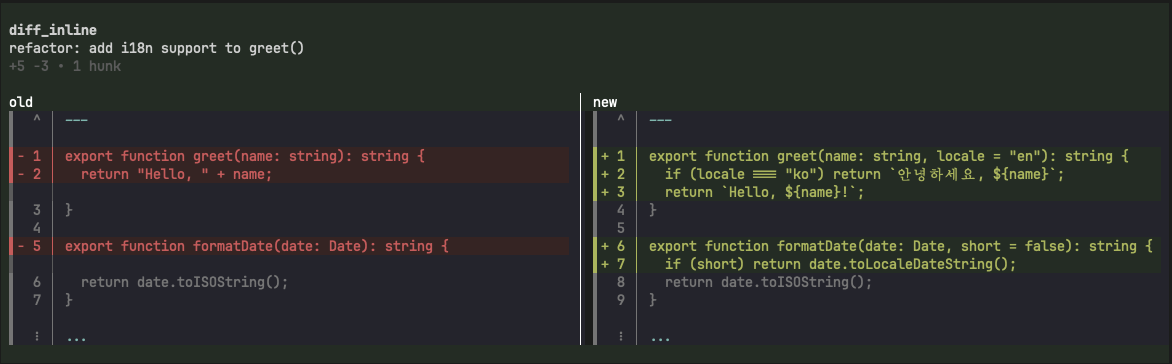Click '+ 3' marker in new pane gutter
Viewport: 1172px width, 364px height.
click(x=614, y=192)
